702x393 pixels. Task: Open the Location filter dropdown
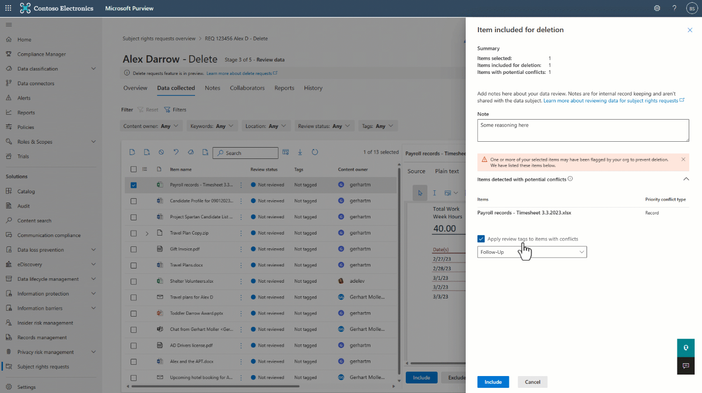pos(265,126)
